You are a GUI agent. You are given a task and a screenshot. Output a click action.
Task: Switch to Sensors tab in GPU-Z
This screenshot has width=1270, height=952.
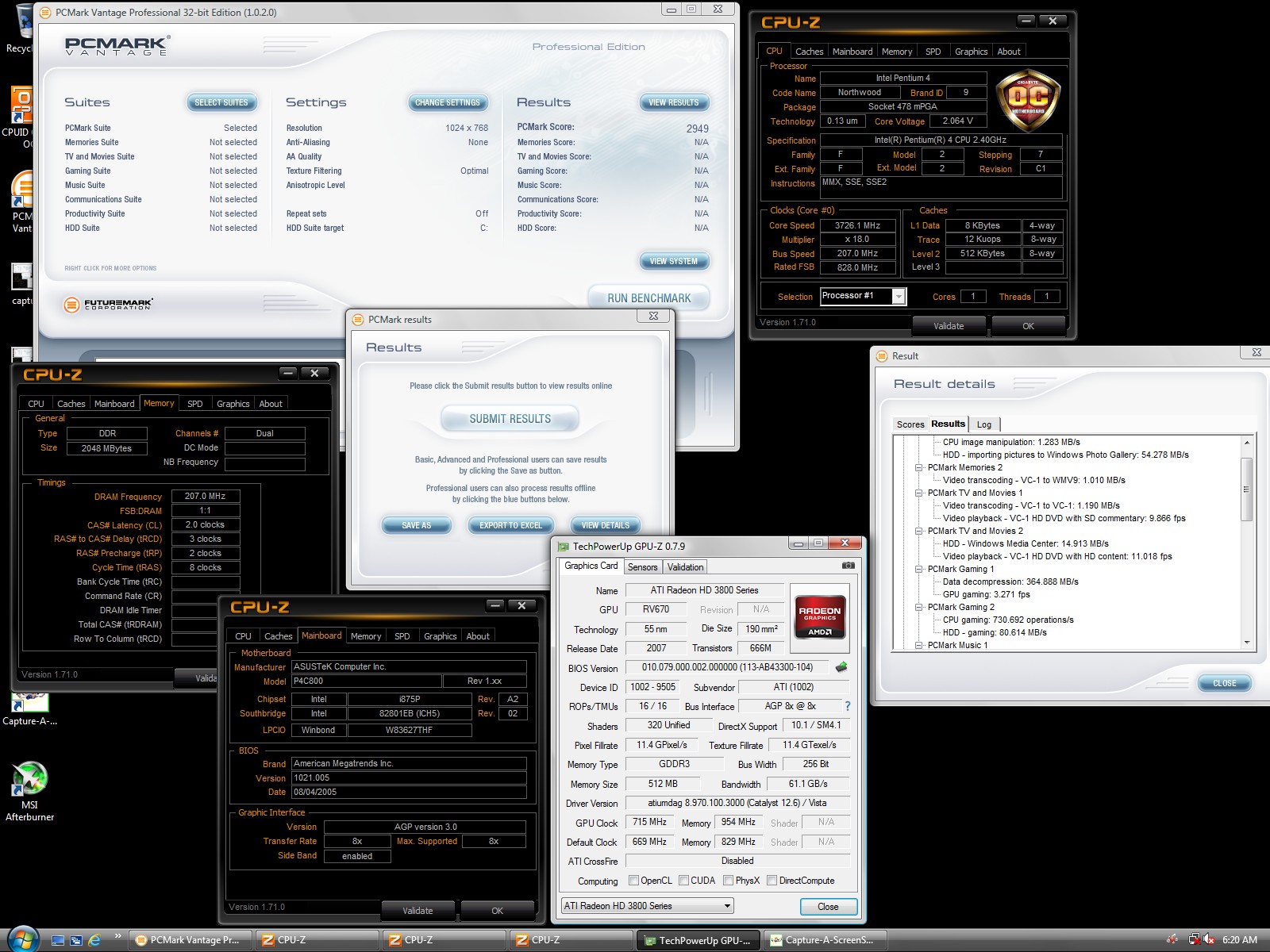tap(642, 567)
